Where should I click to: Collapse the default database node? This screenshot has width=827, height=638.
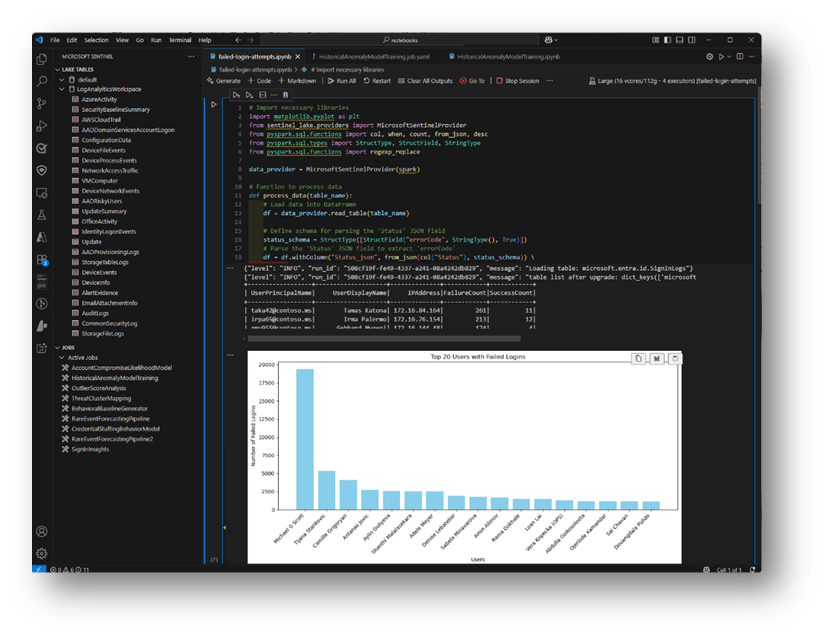coord(62,80)
